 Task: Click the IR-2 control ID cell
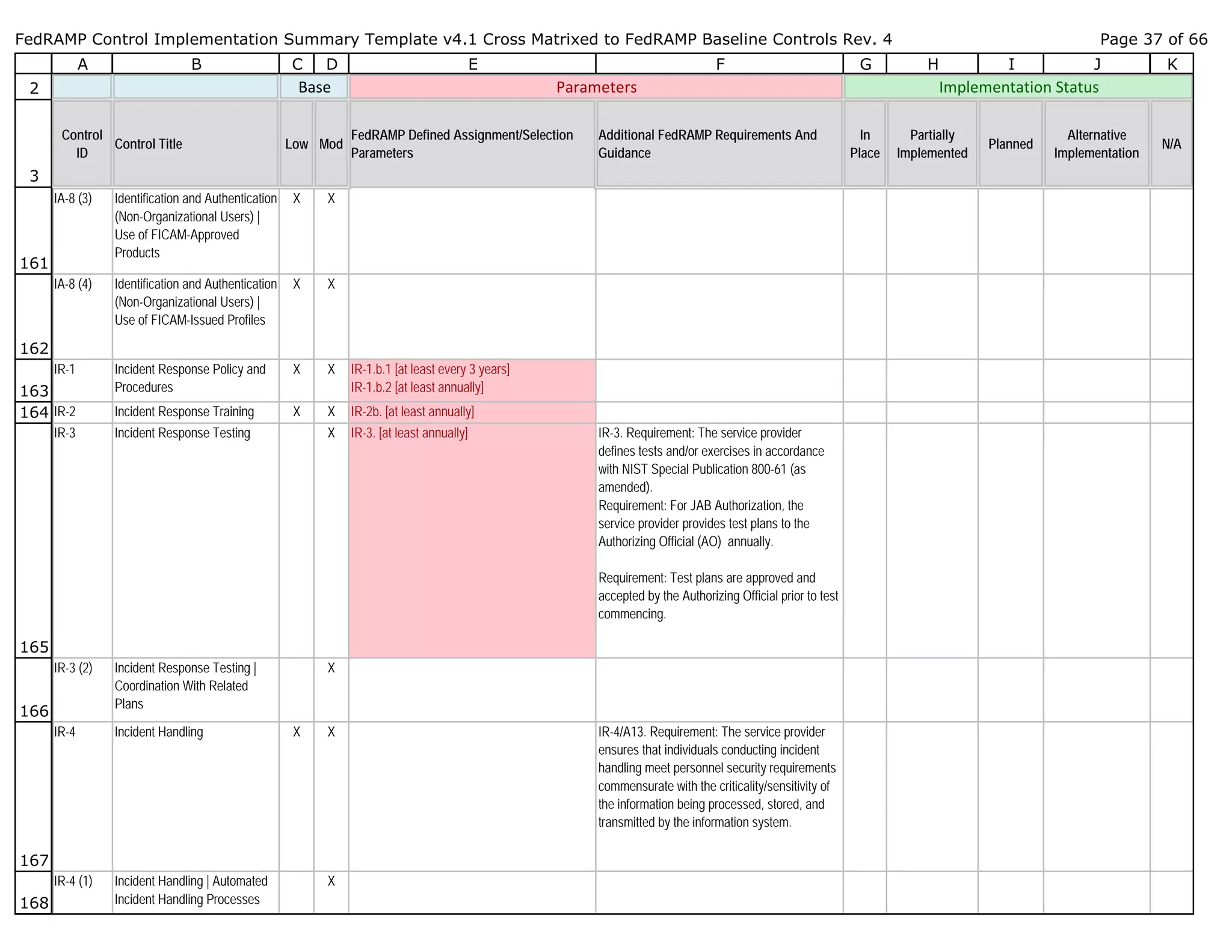click(x=82, y=413)
